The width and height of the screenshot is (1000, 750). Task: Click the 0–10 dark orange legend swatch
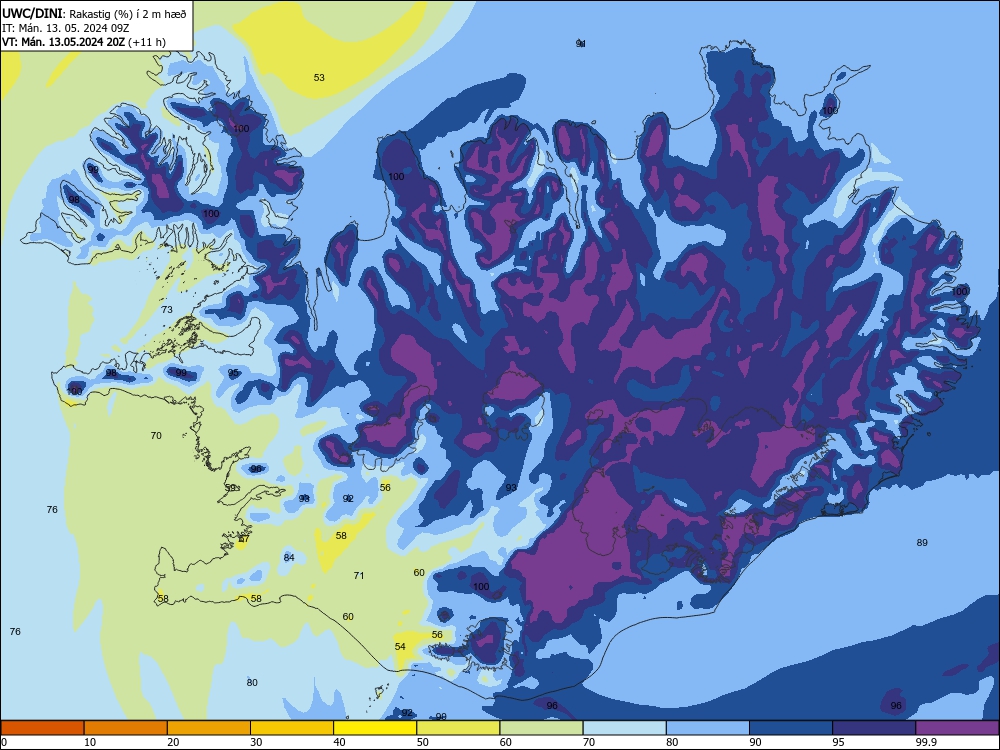coord(42,728)
